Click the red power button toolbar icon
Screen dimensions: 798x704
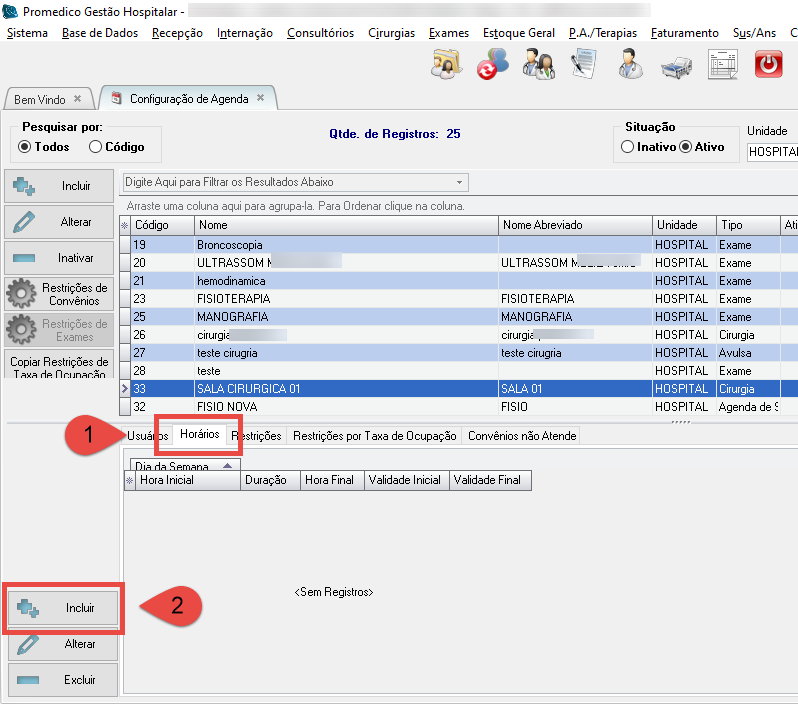(x=768, y=65)
